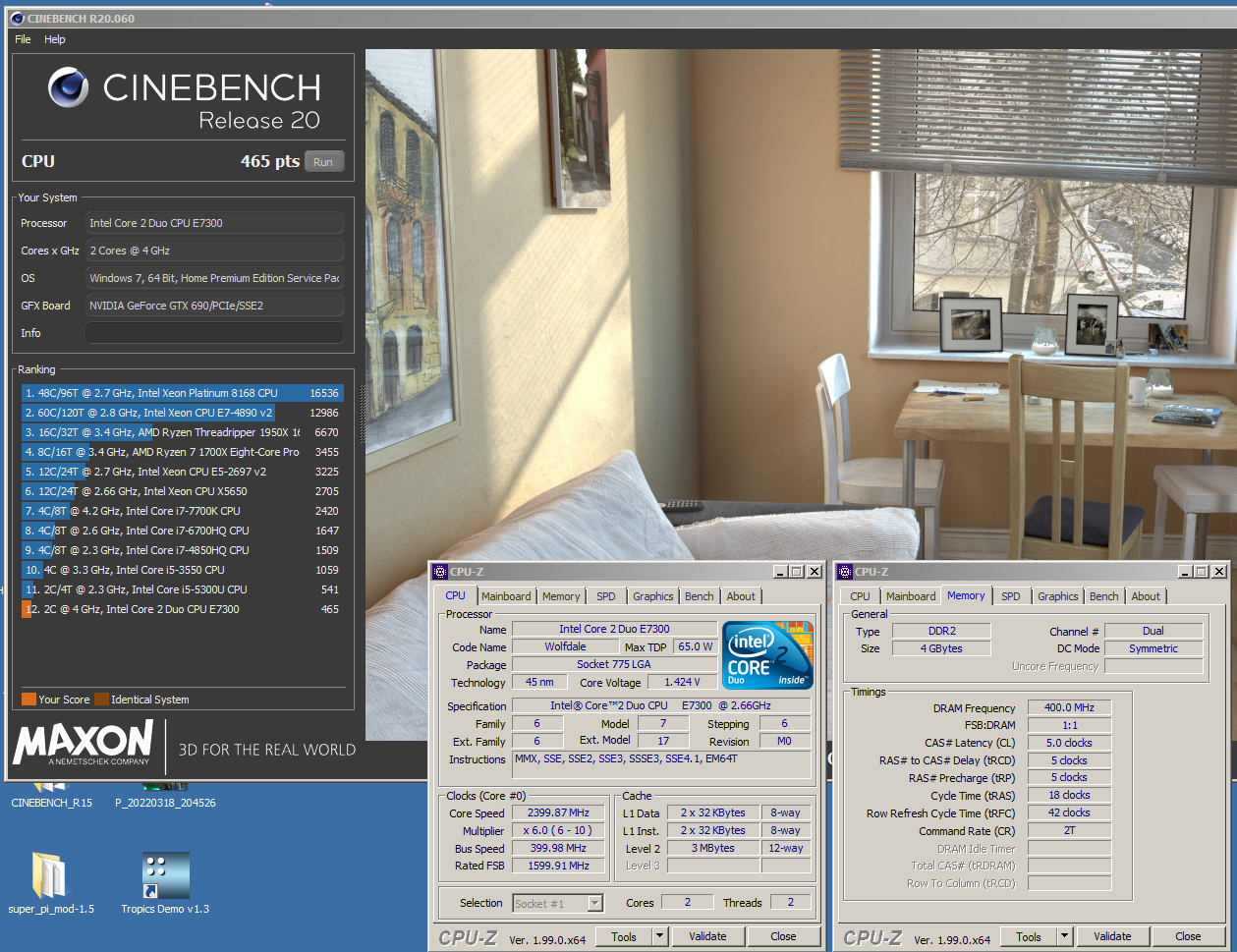1237x952 pixels.
Task: Select Xeon E7-4890 v2 ranking row
Action: [x=183, y=413]
